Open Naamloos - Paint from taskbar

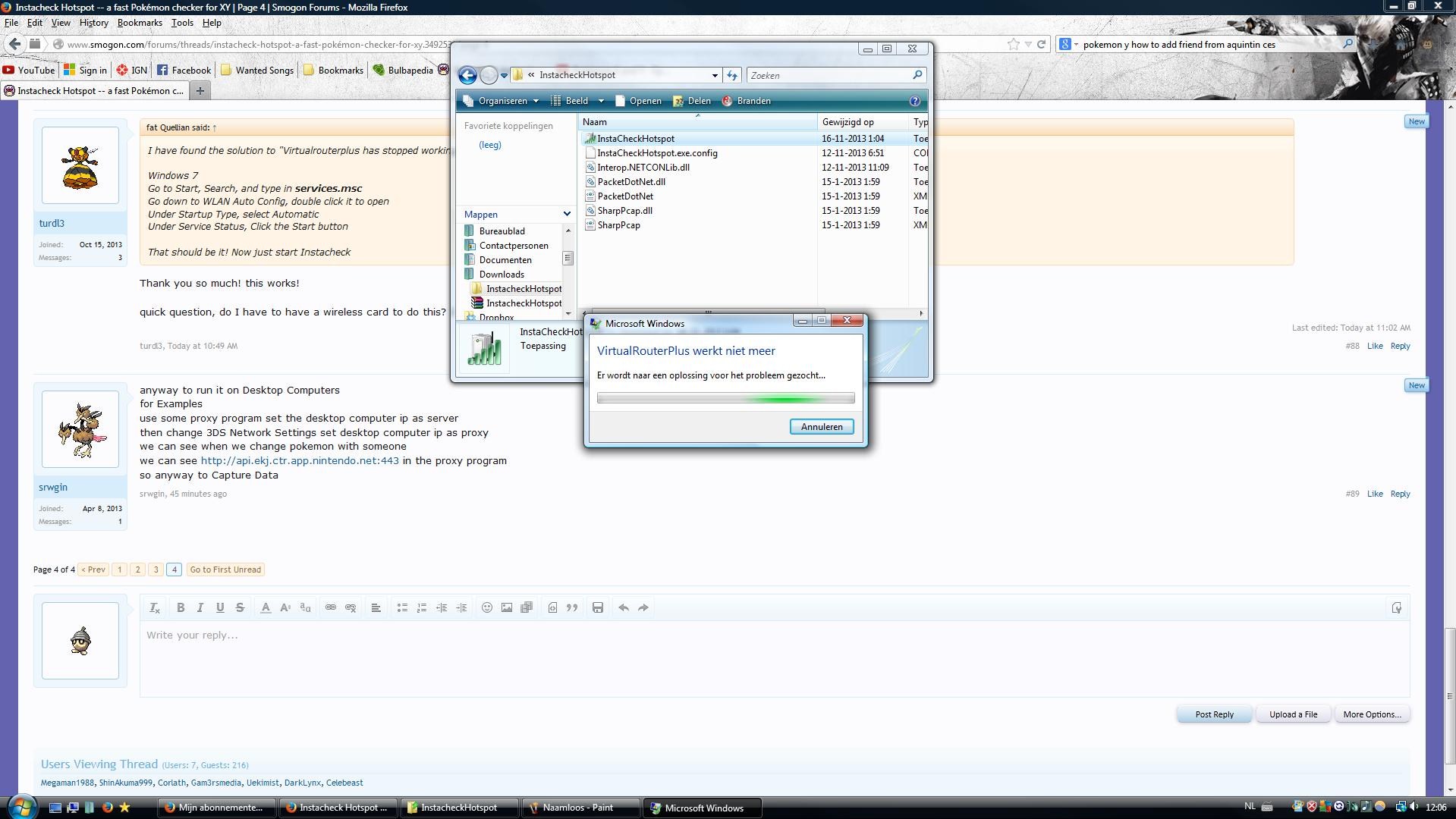click(x=581, y=808)
